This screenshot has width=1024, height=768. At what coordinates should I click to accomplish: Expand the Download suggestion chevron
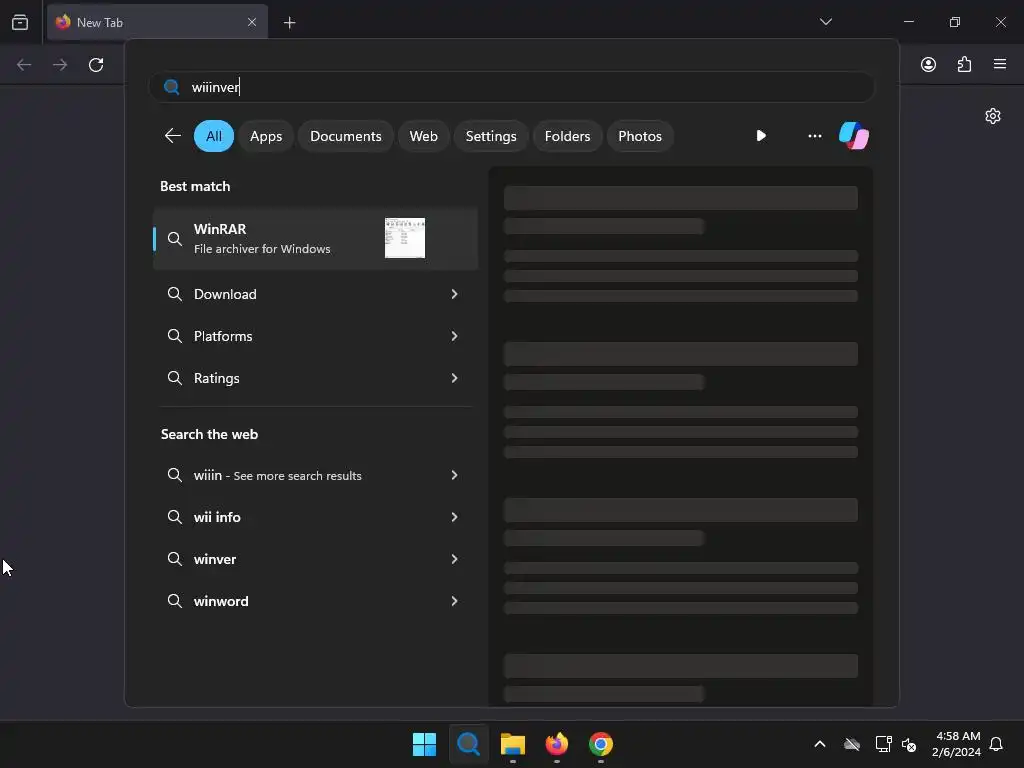point(455,294)
